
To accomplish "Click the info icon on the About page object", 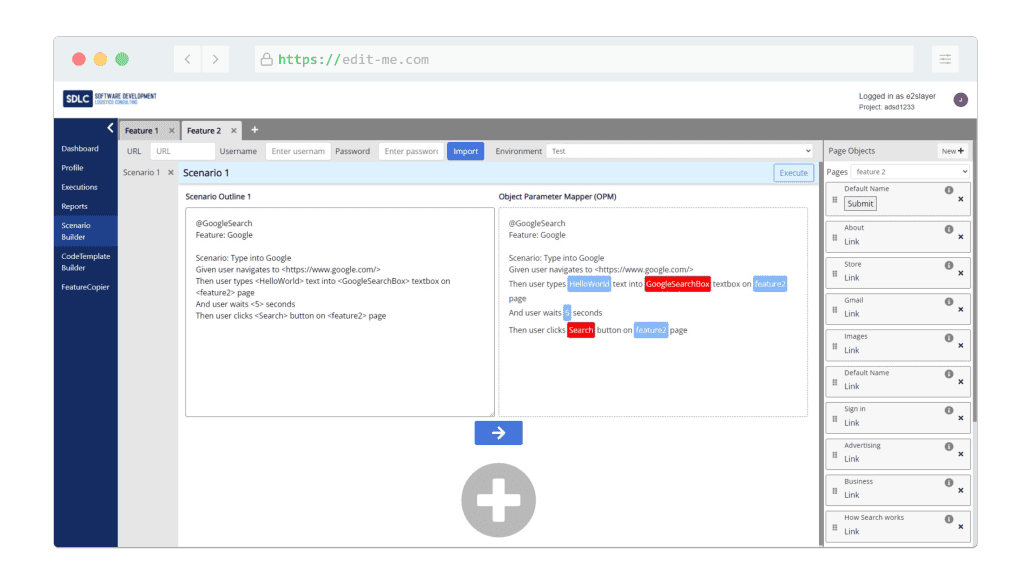I will (949, 231).
